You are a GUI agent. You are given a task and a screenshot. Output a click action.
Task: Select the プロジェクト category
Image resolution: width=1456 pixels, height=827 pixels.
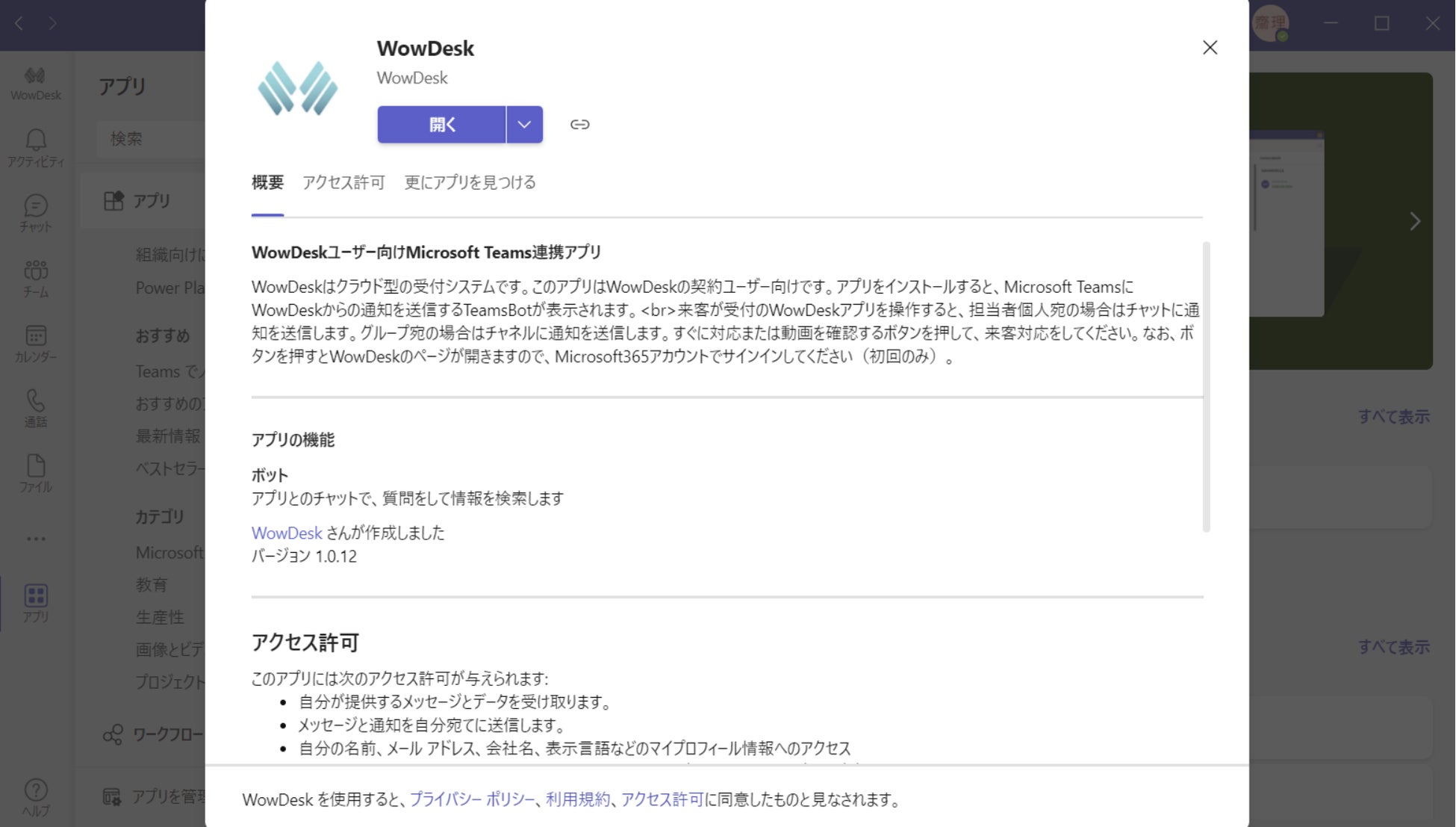coord(170,682)
